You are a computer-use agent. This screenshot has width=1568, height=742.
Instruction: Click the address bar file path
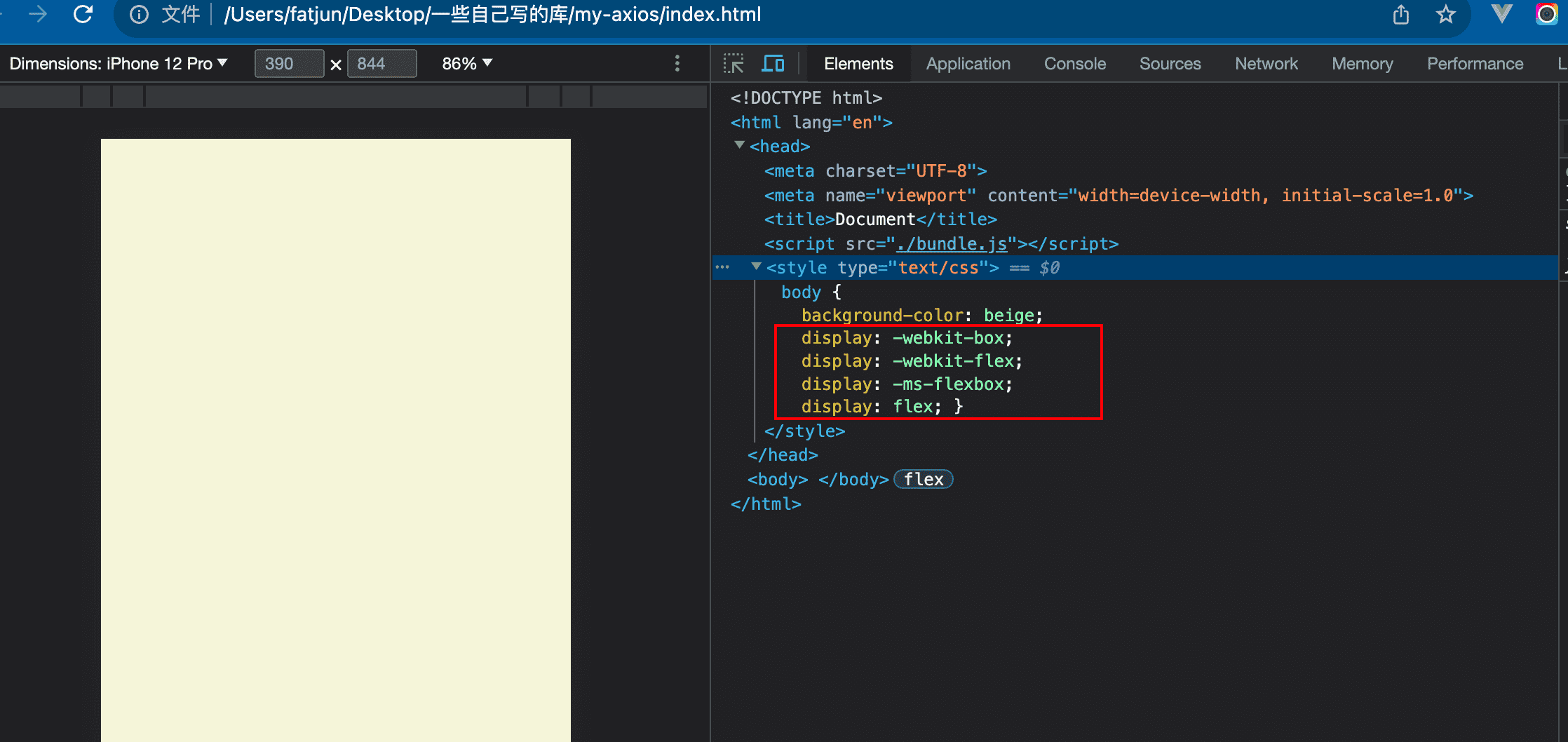[x=492, y=15]
